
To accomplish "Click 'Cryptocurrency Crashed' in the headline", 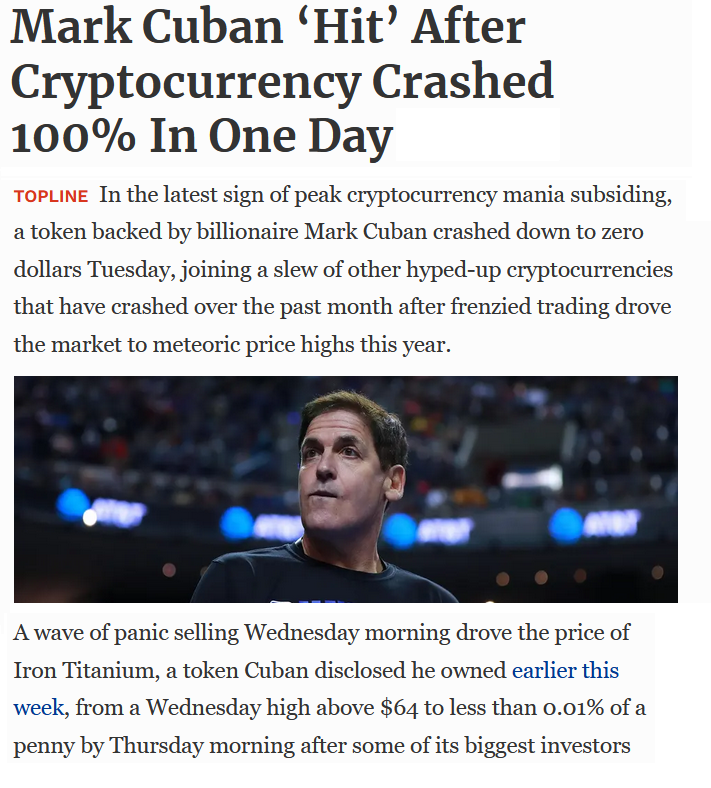I will tap(282, 81).
